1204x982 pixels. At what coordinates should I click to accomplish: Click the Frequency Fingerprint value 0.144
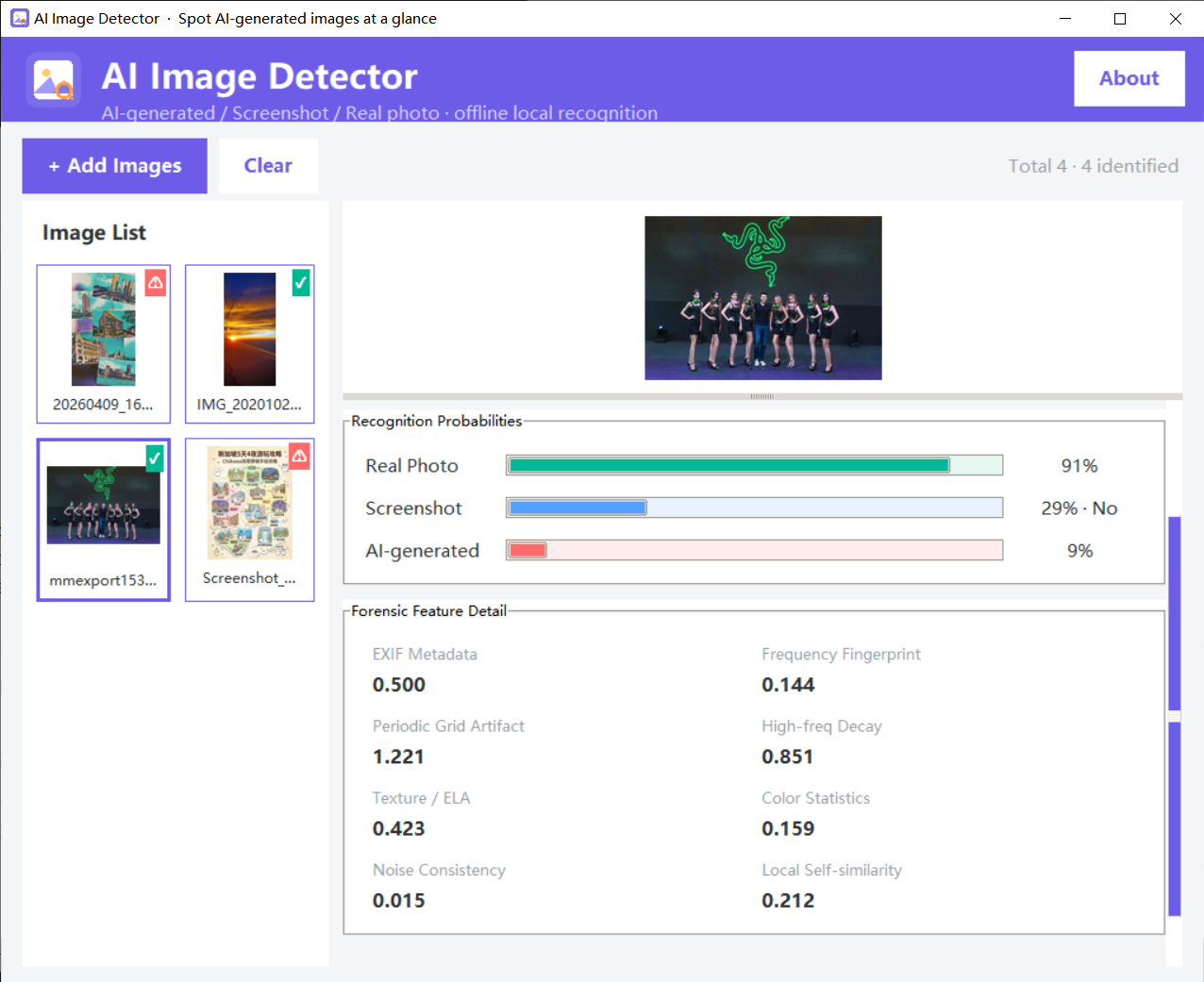(x=789, y=685)
